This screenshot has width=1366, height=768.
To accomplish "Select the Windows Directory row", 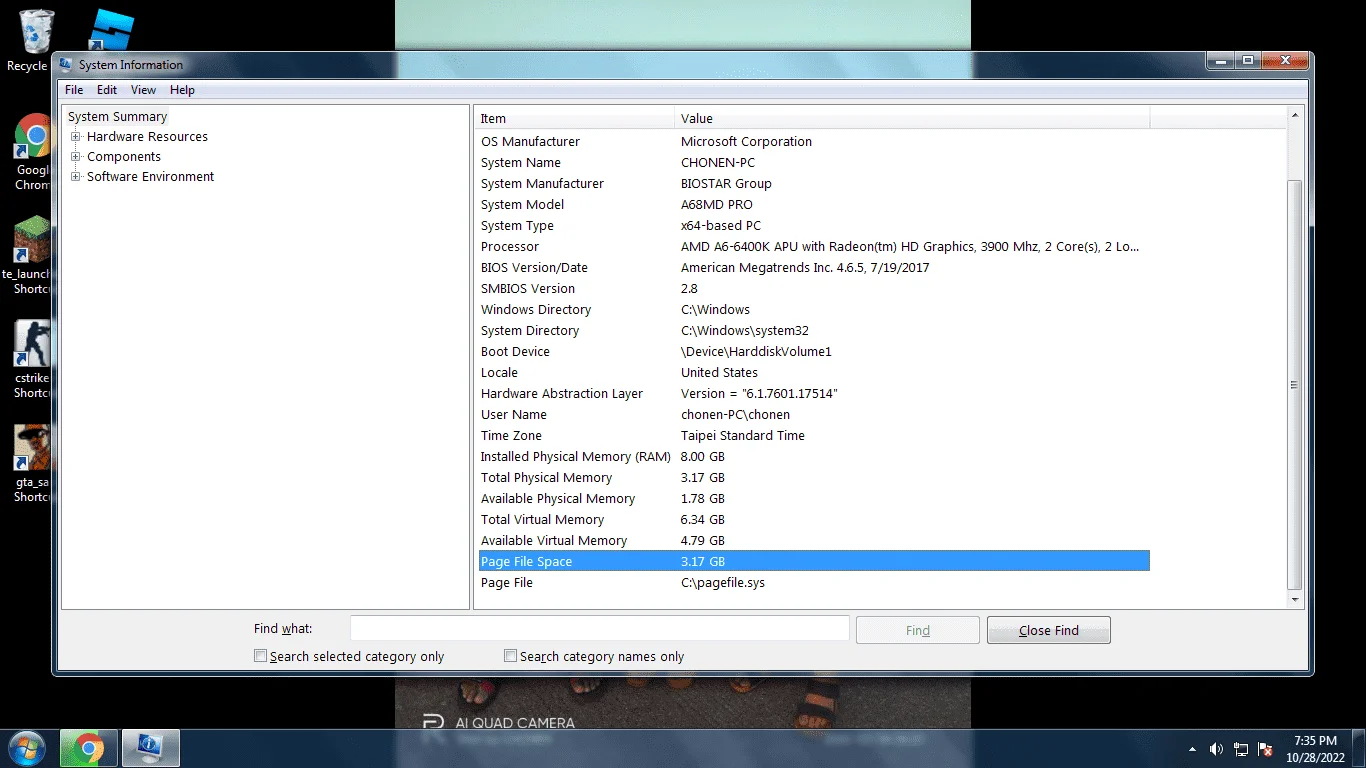I will pyautogui.click(x=813, y=310).
